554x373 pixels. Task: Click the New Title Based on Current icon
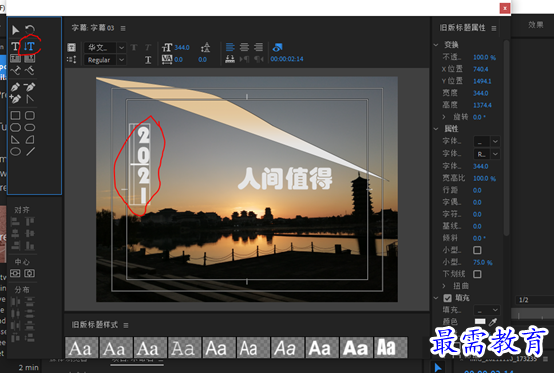pyautogui.click(x=71, y=47)
